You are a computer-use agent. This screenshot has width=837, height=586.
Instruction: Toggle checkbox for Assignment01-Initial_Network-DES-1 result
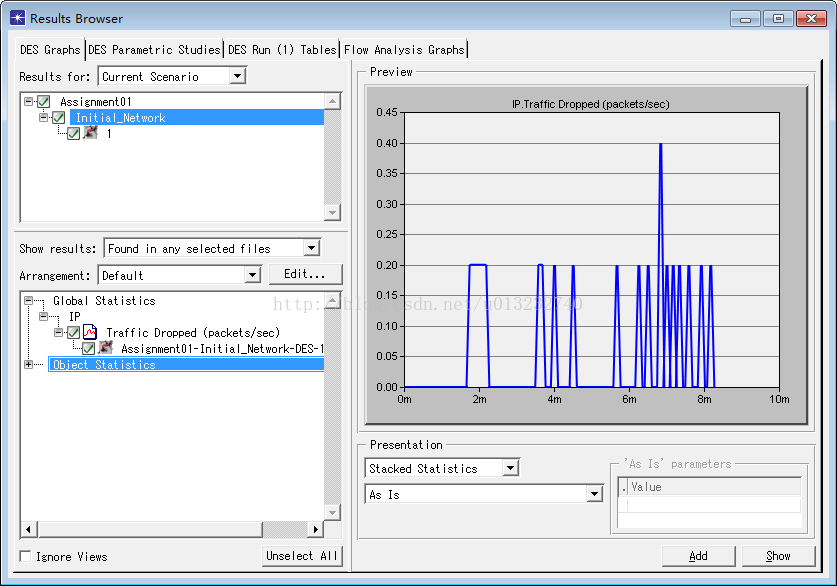coord(89,349)
